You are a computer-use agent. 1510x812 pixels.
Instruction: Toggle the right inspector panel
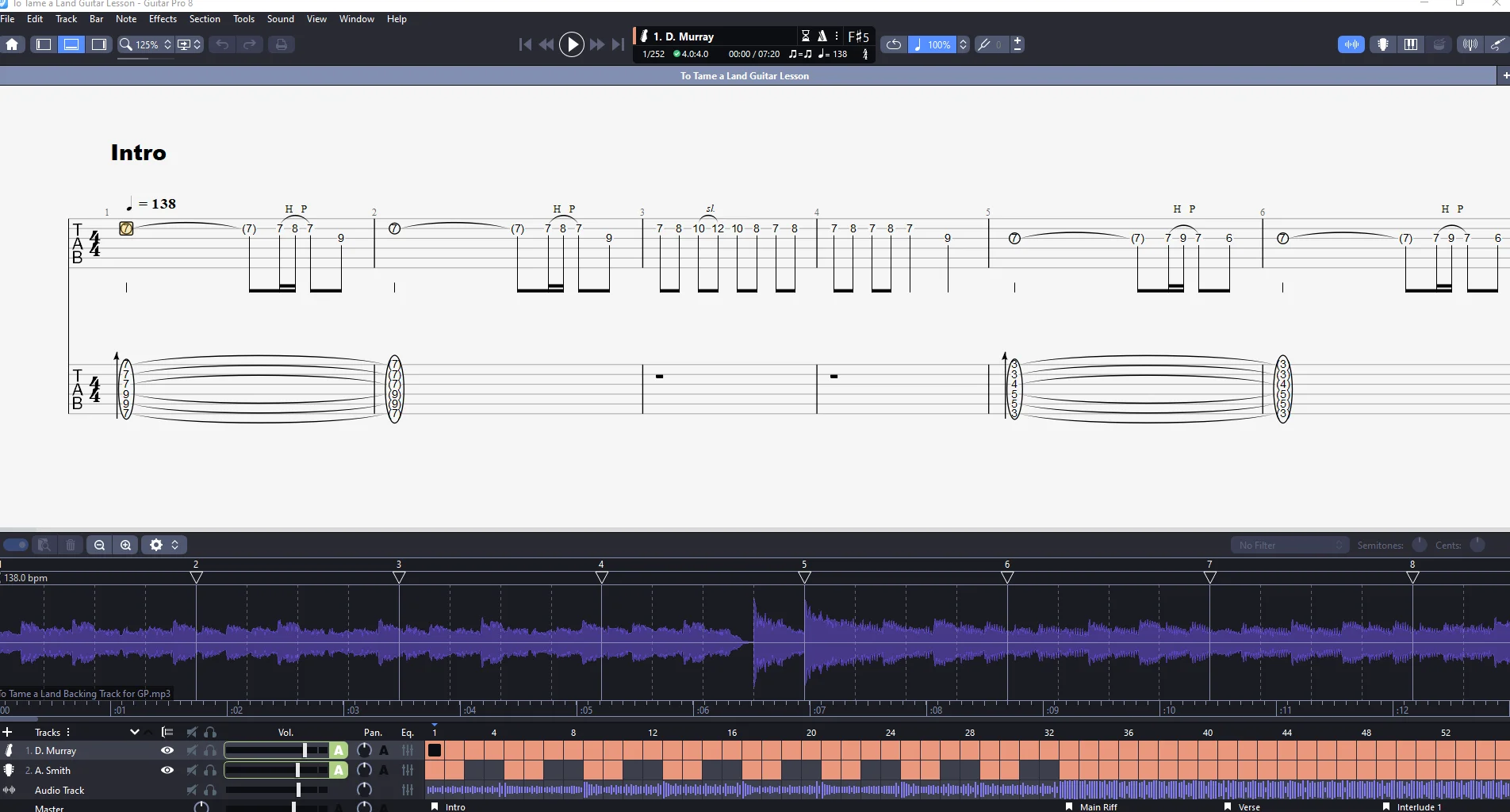coord(99,44)
